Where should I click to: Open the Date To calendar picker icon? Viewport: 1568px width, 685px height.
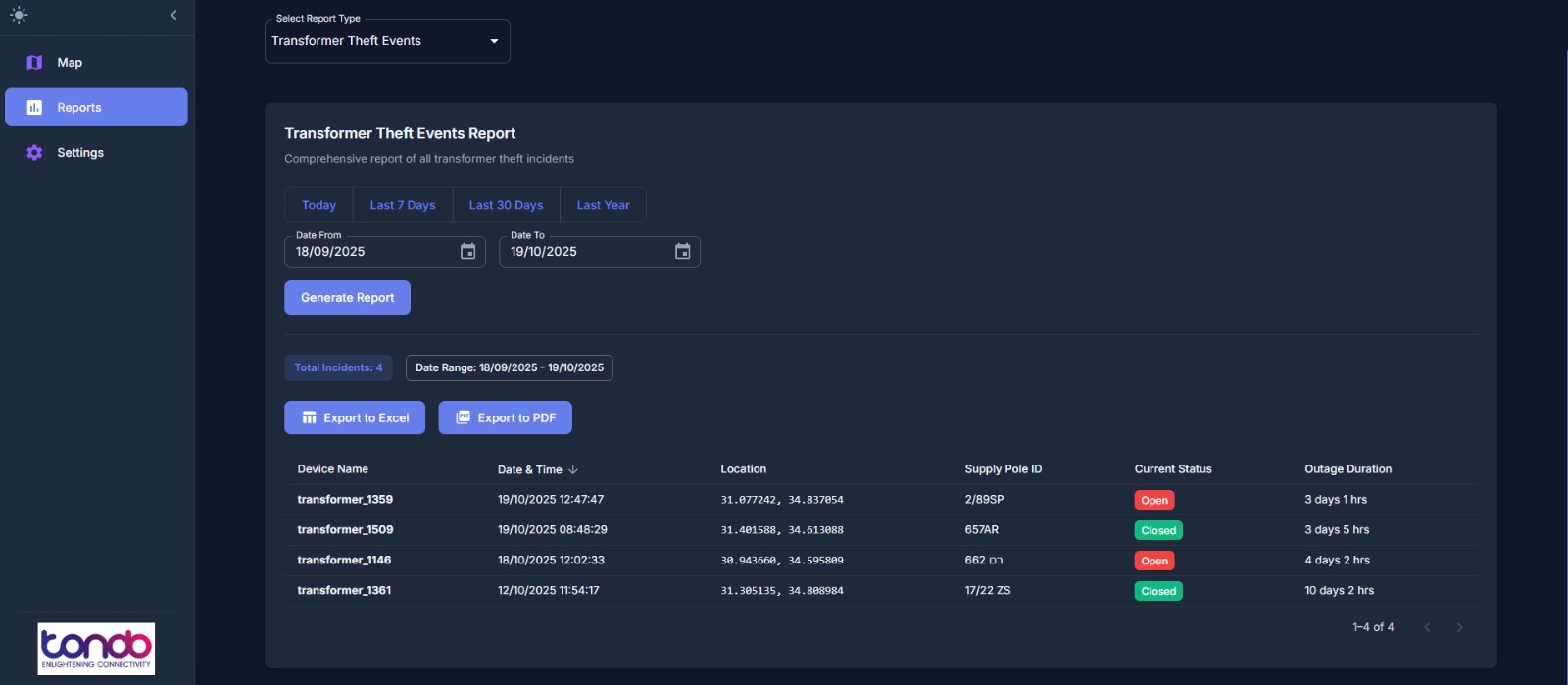click(683, 252)
